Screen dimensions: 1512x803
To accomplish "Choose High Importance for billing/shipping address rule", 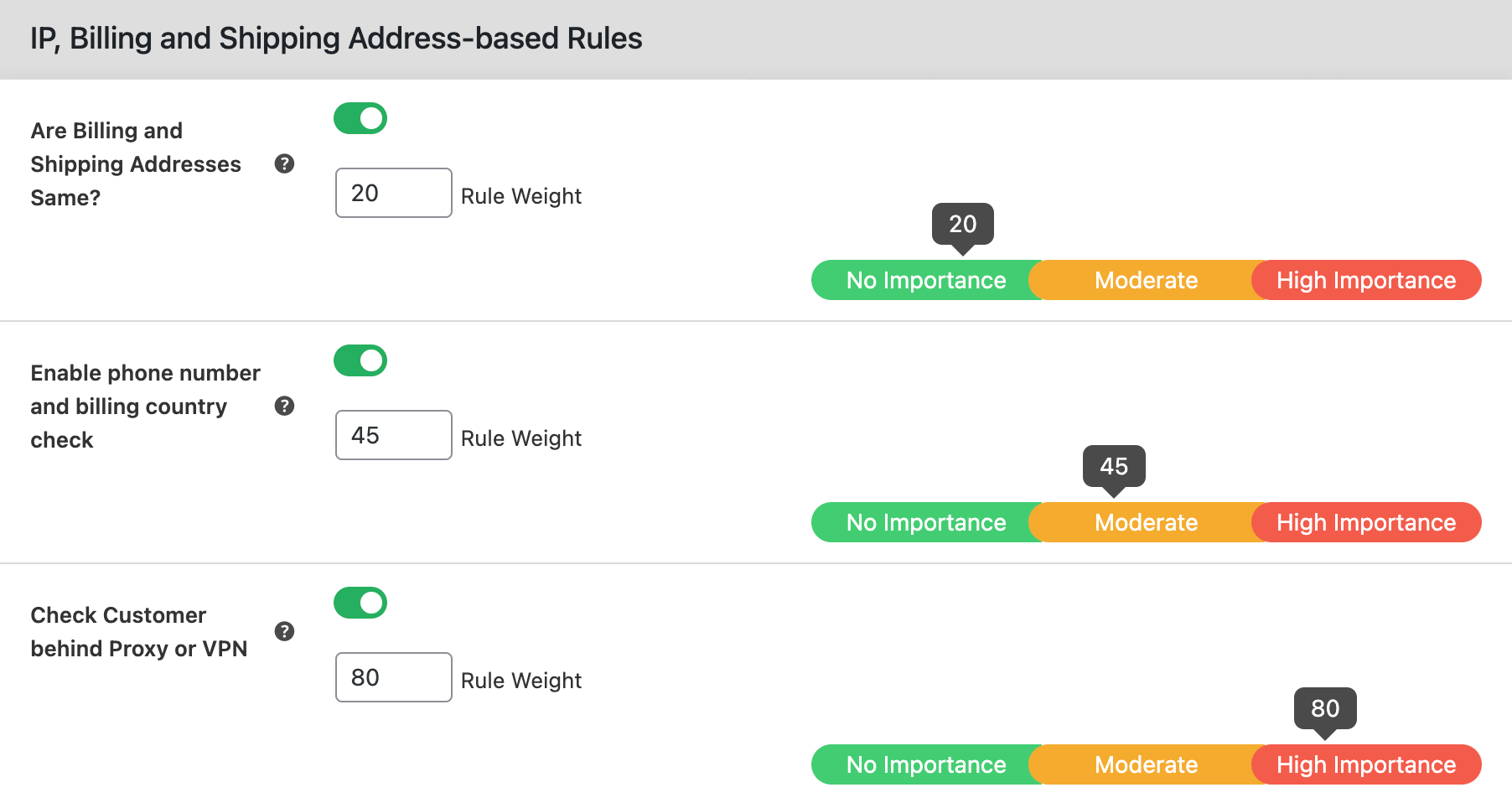I will tap(1366, 280).
